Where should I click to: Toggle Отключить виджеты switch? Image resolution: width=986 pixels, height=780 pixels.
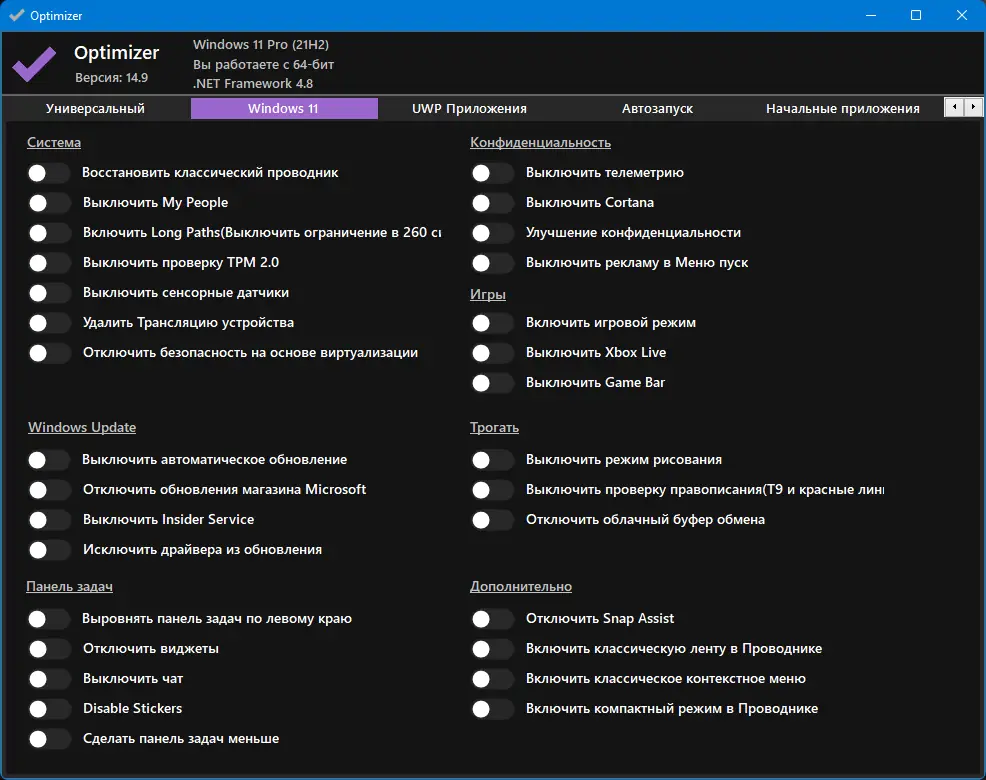pyautogui.click(x=48, y=649)
